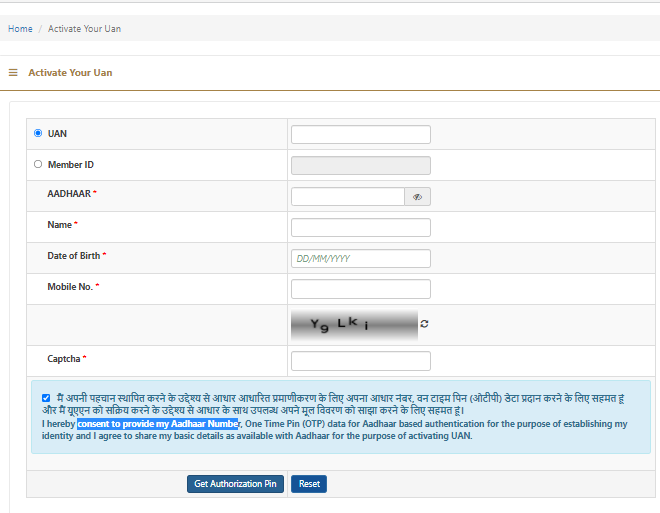Click the Hindi consent statement text

333,404
